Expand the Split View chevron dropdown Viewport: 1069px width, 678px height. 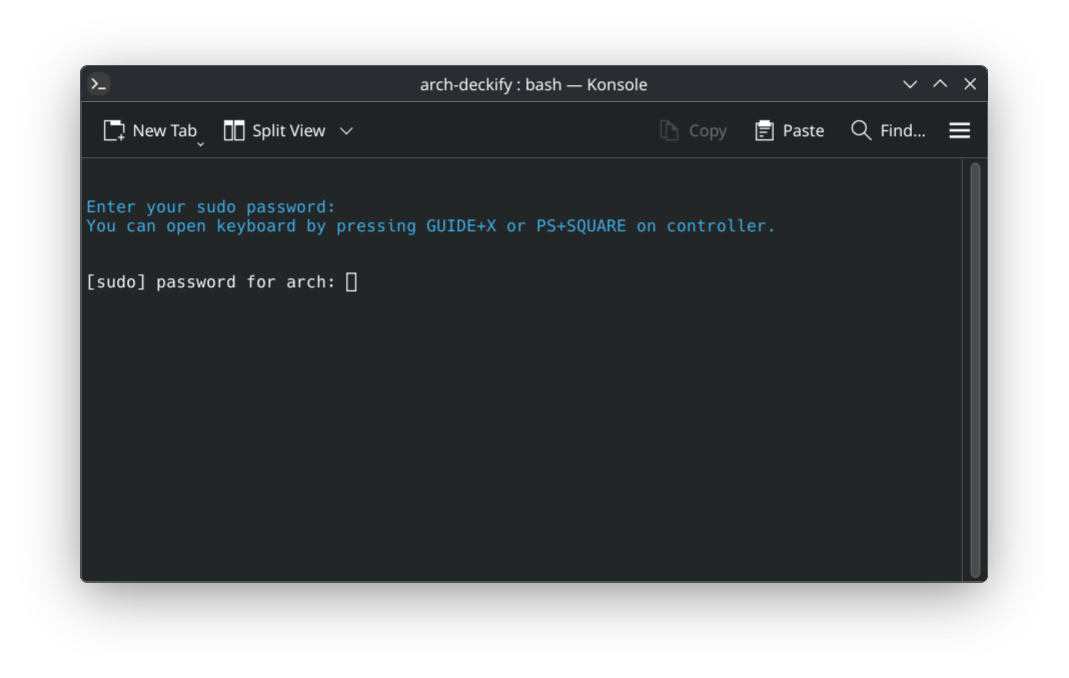click(346, 130)
